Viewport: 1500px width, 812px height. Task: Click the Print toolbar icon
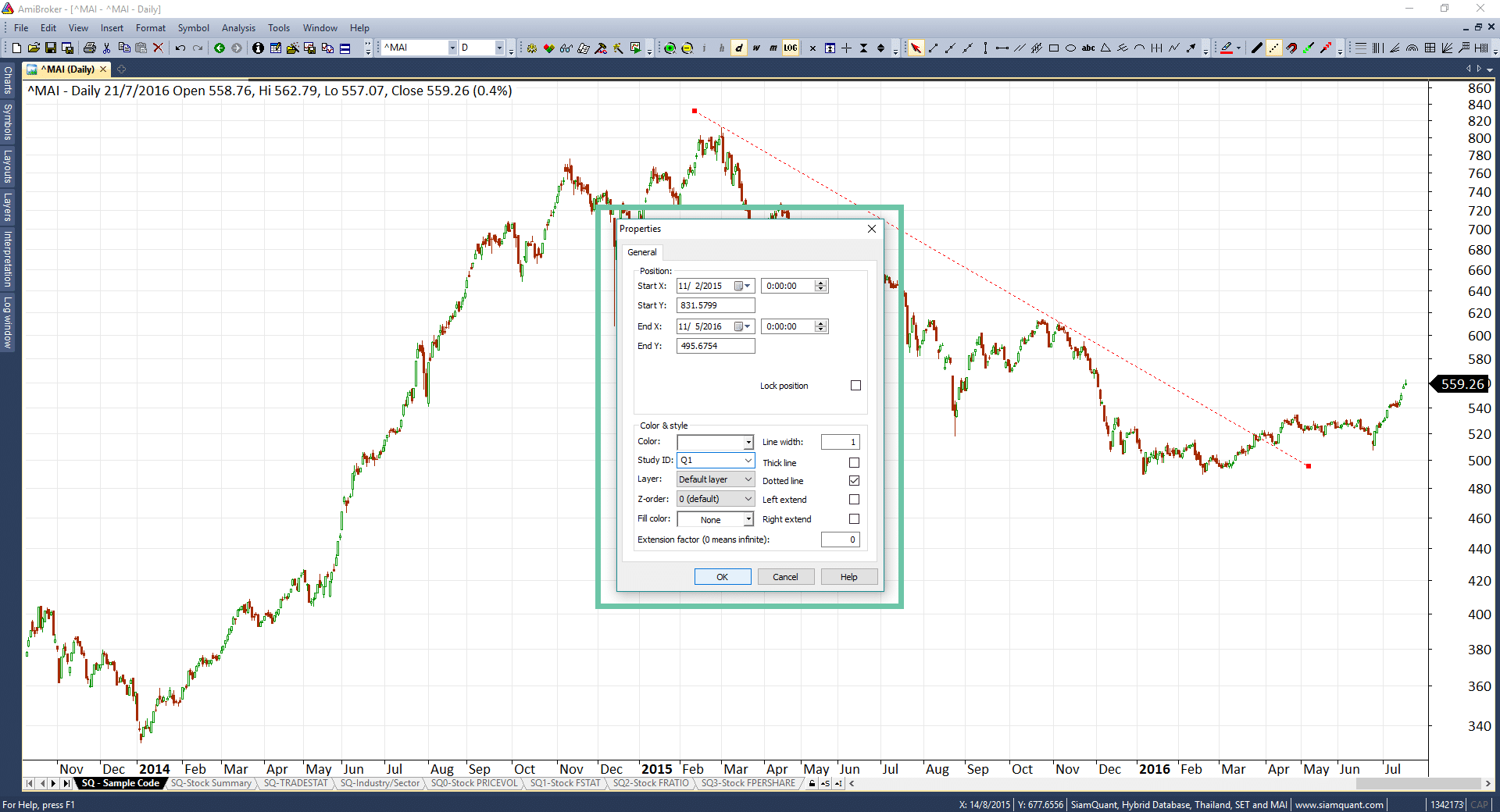[x=89, y=48]
